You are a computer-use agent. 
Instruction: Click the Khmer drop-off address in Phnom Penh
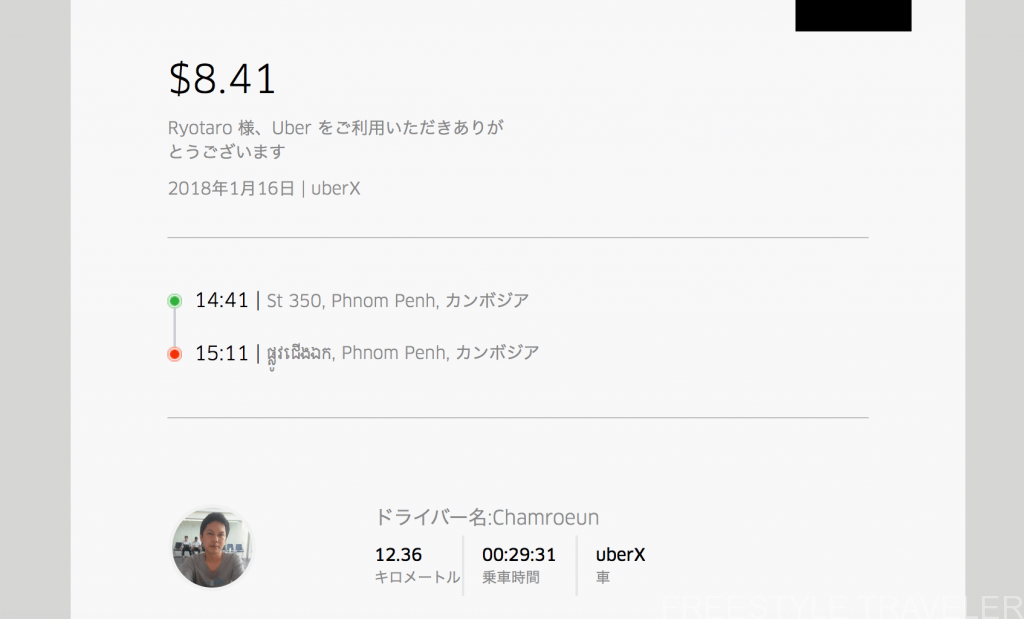pyautogui.click(x=403, y=355)
